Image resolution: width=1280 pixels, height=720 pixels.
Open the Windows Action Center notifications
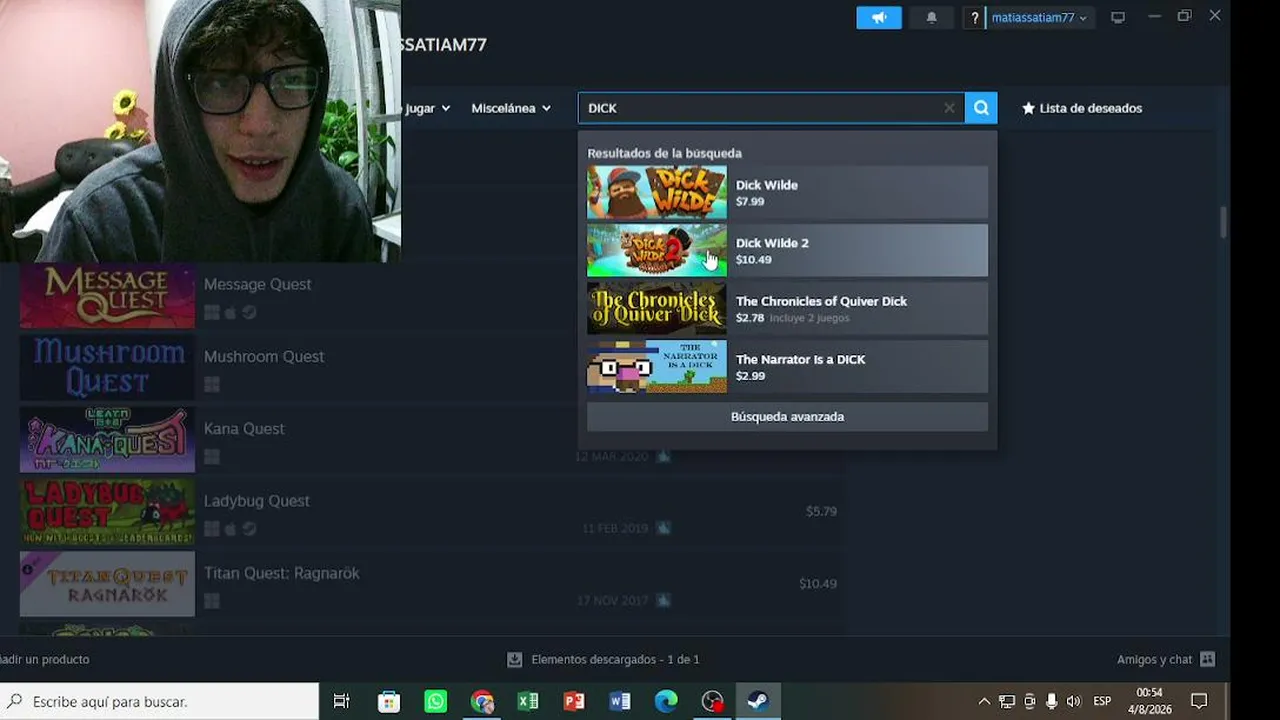(1199, 701)
